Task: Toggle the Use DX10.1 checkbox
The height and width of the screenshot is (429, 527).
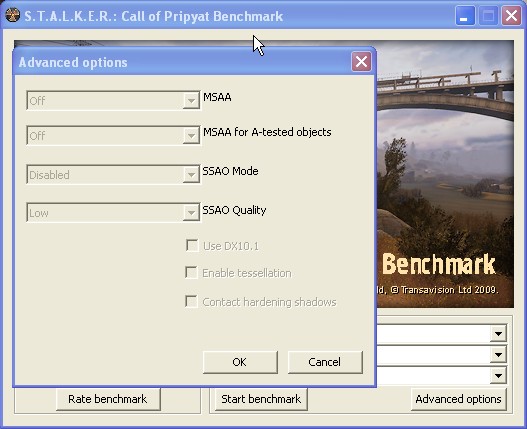Action: coord(192,245)
